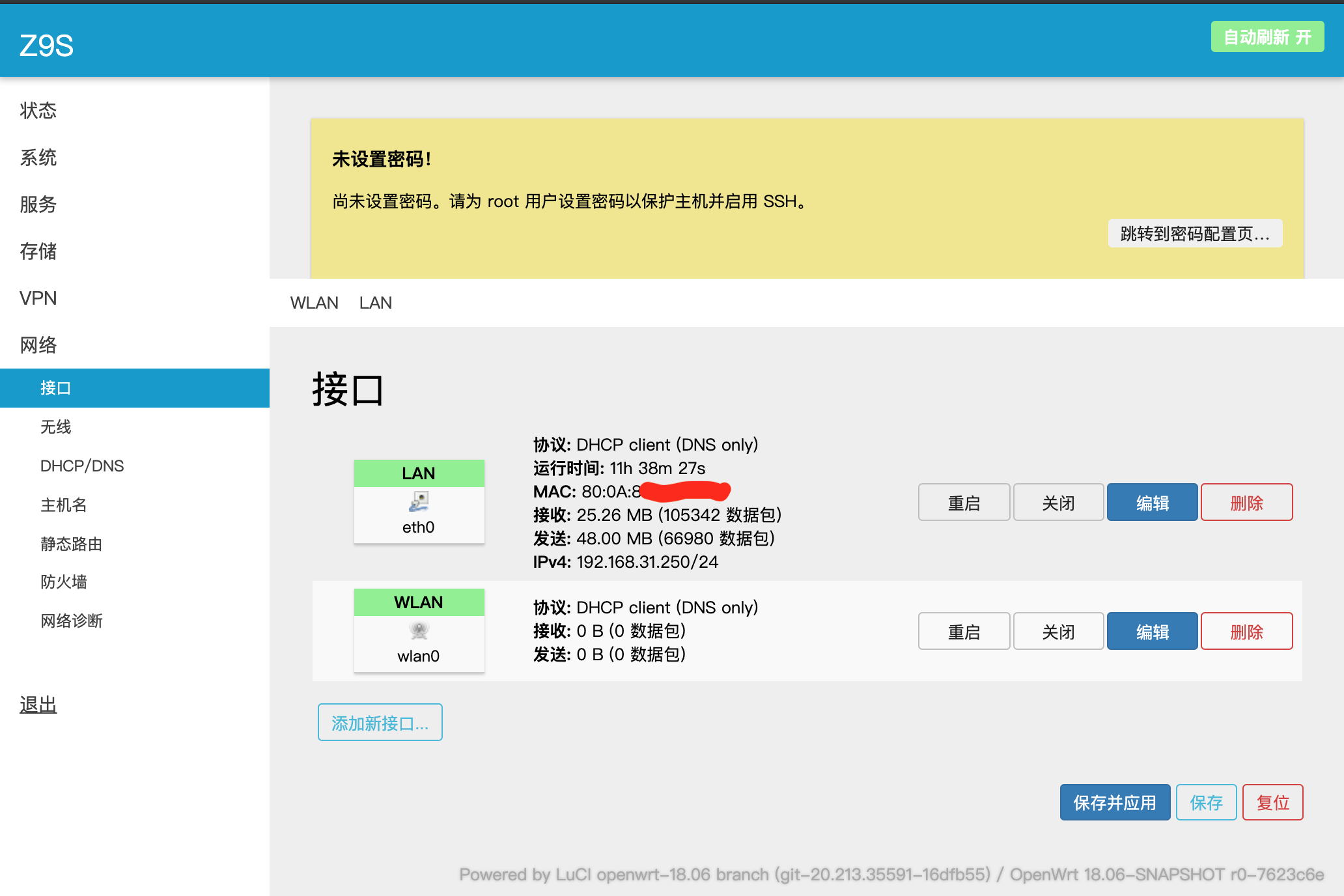The height and width of the screenshot is (896, 1344).
Task: Click the LAN uptime 11h 38m 27s
Action: tap(657, 468)
